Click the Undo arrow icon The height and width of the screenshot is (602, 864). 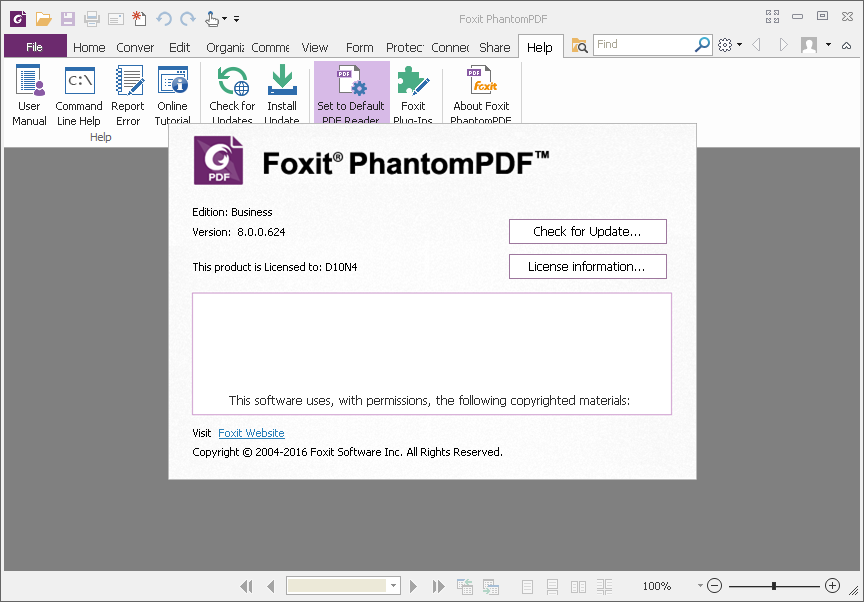click(x=164, y=19)
